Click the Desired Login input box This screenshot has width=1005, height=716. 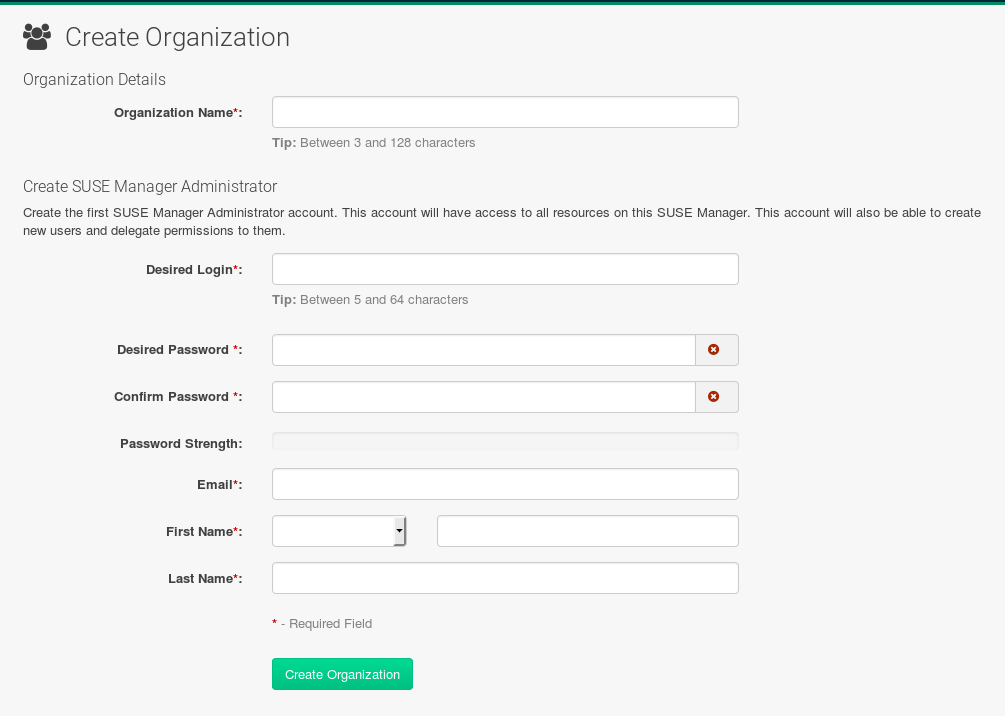[x=505, y=268]
